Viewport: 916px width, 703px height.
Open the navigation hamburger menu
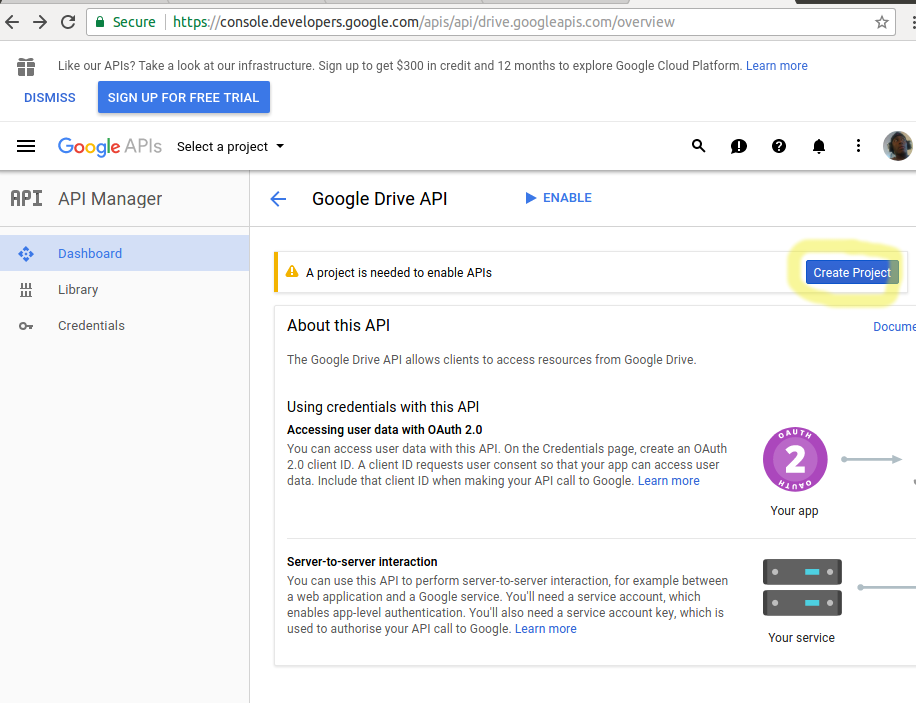pos(26,146)
